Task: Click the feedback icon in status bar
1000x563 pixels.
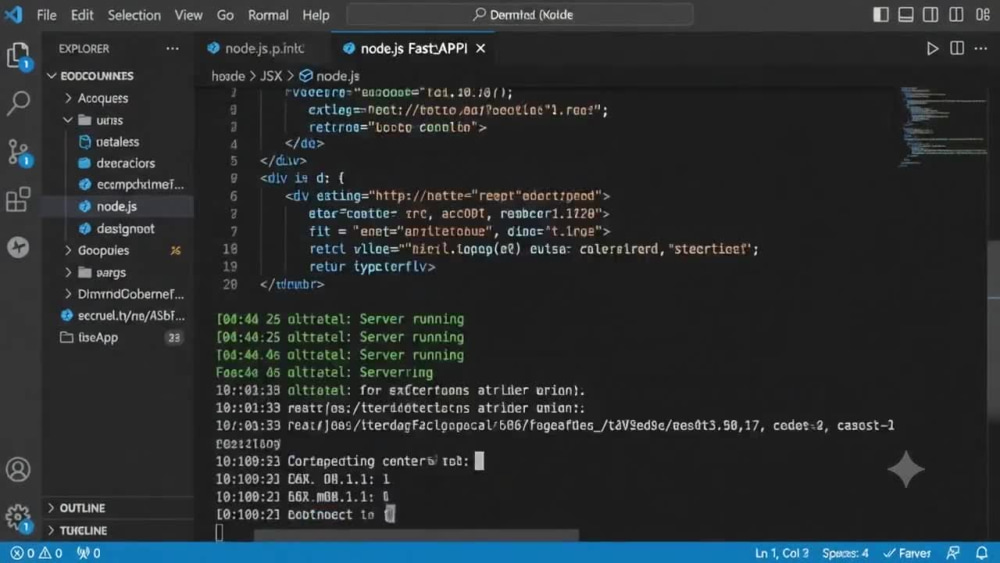Action: point(953,553)
